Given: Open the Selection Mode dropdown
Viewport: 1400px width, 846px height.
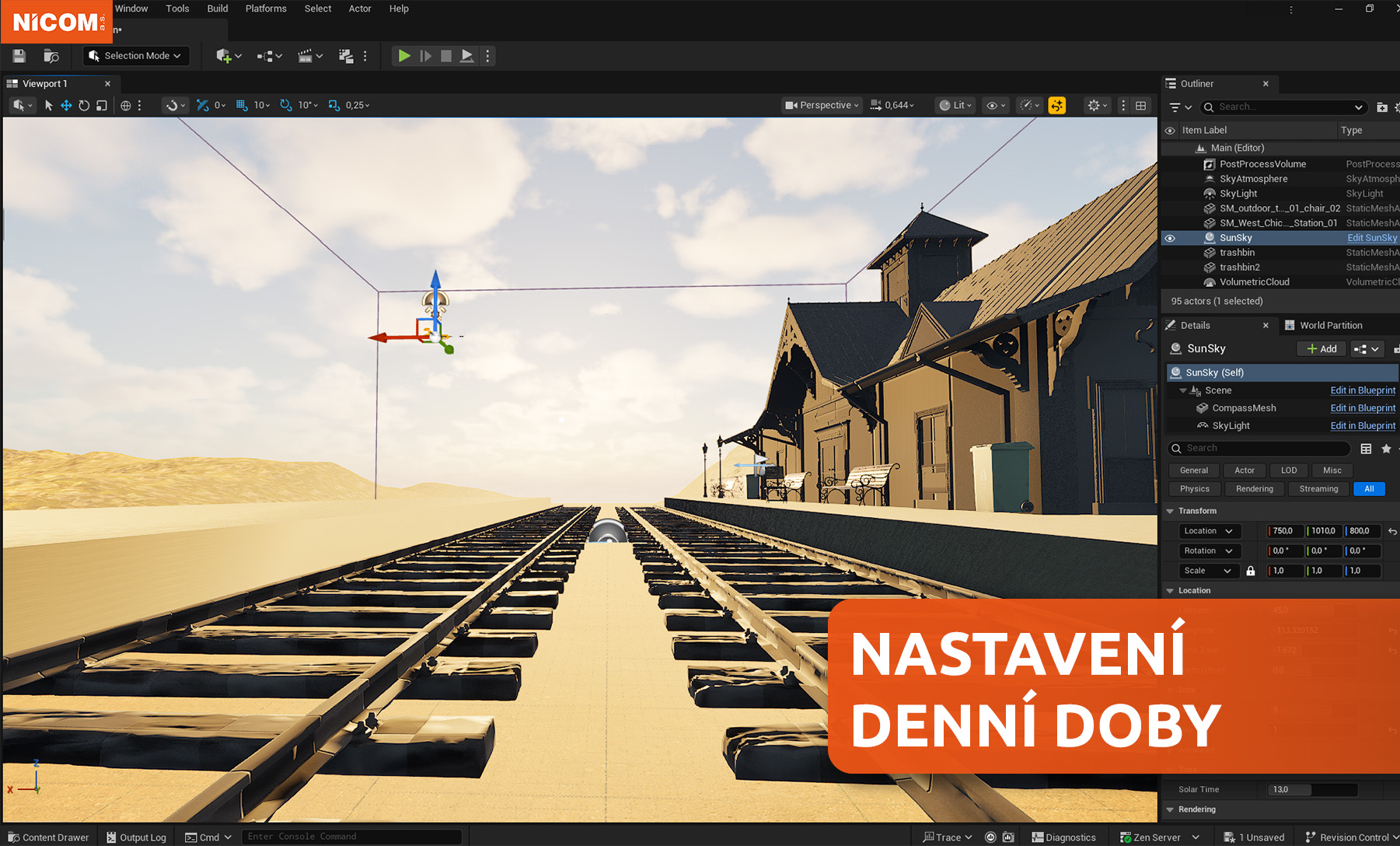Looking at the screenshot, I should 136,56.
